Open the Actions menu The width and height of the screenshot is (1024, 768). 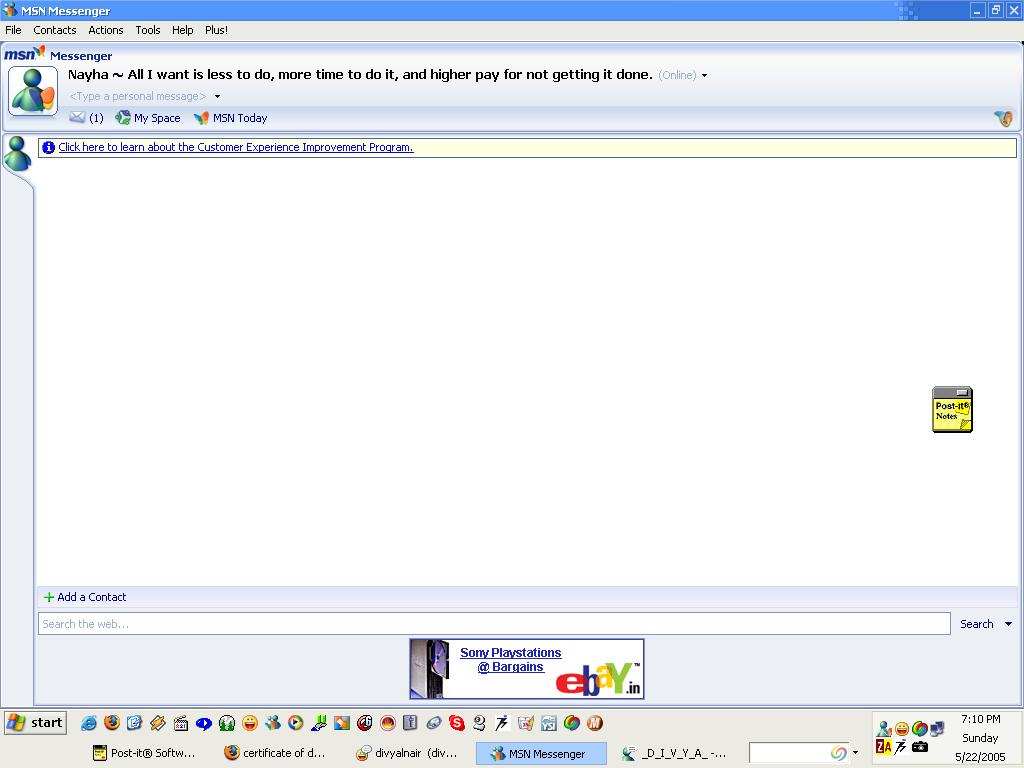click(x=106, y=30)
